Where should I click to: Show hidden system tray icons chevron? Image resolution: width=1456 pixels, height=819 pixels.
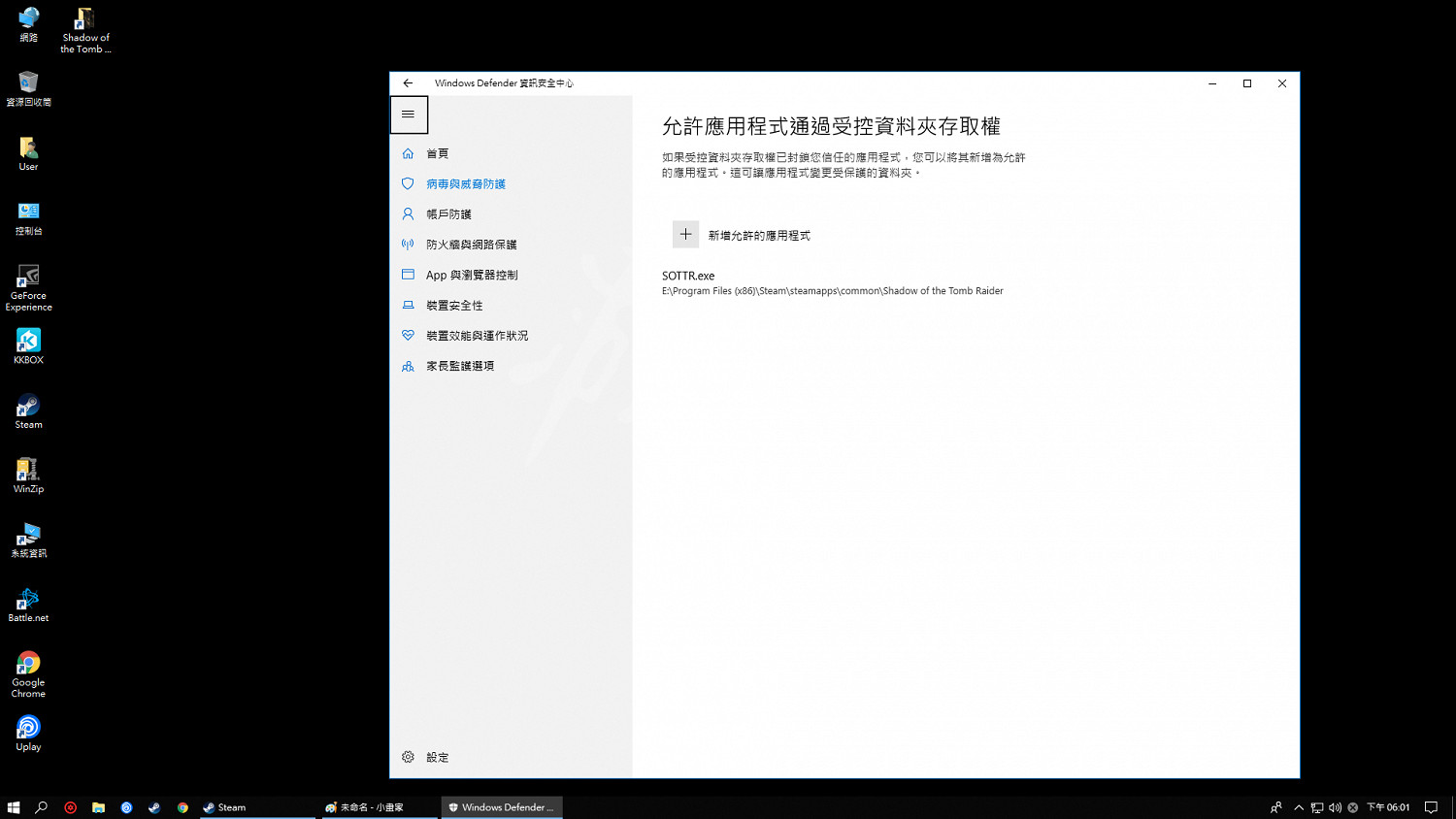click(x=1299, y=807)
